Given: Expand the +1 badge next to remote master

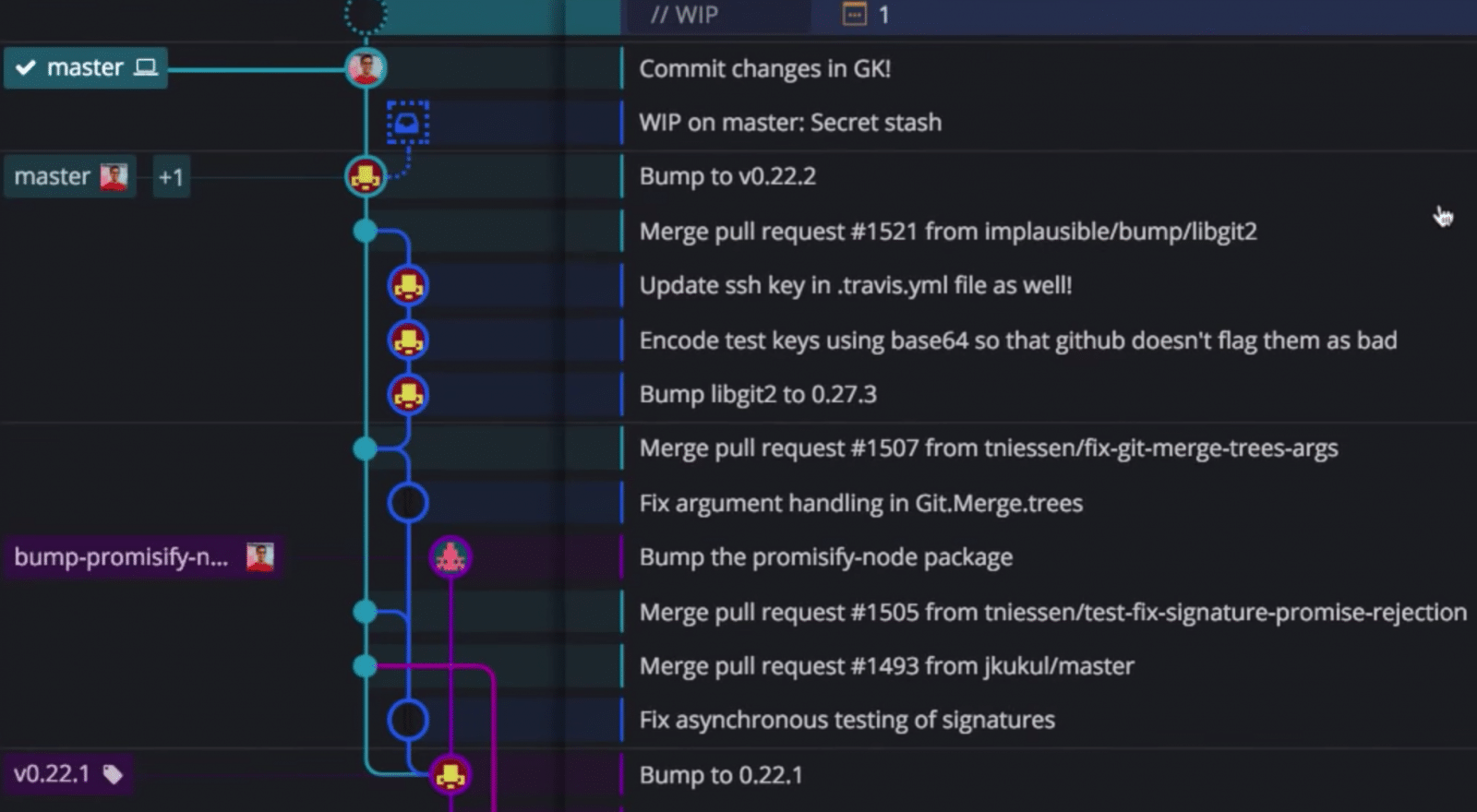Looking at the screenshot, I should point(170,176).
